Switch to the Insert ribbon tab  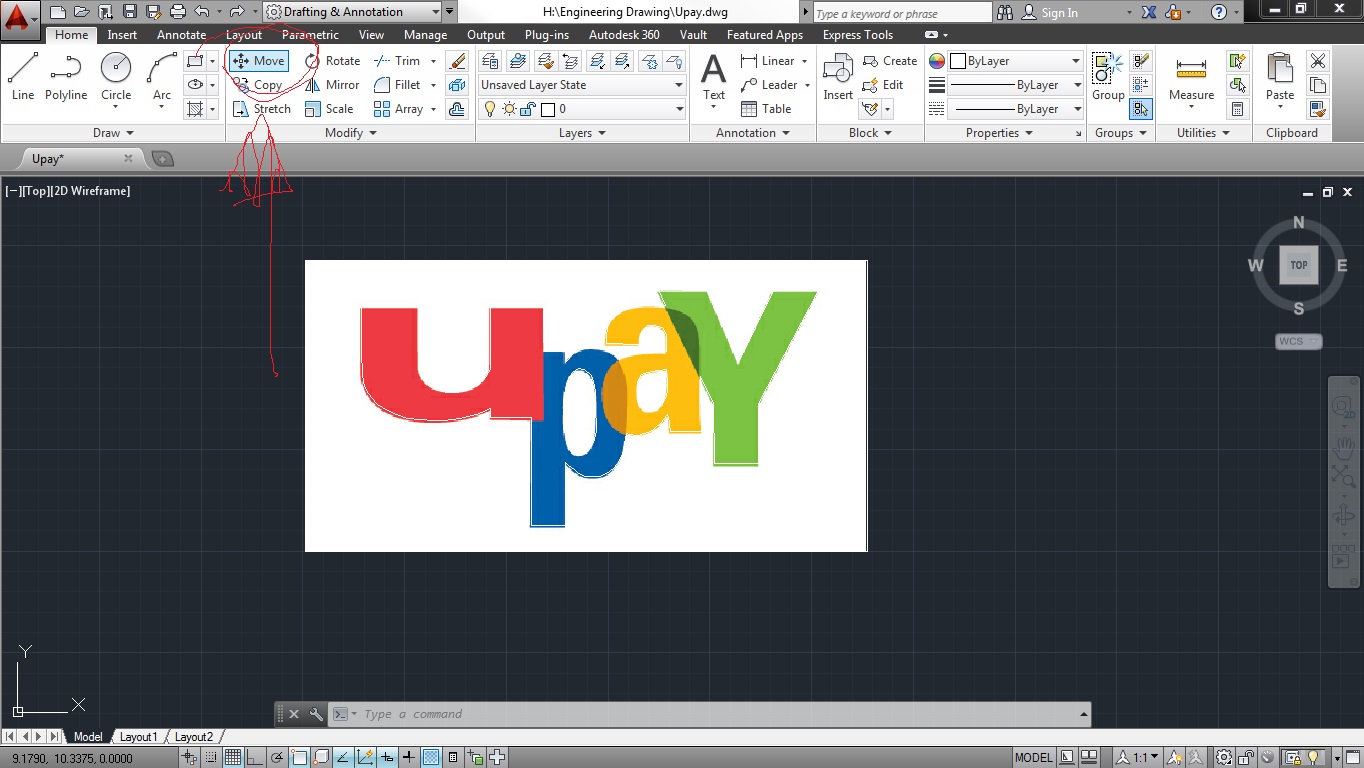[x=122, y=35]
